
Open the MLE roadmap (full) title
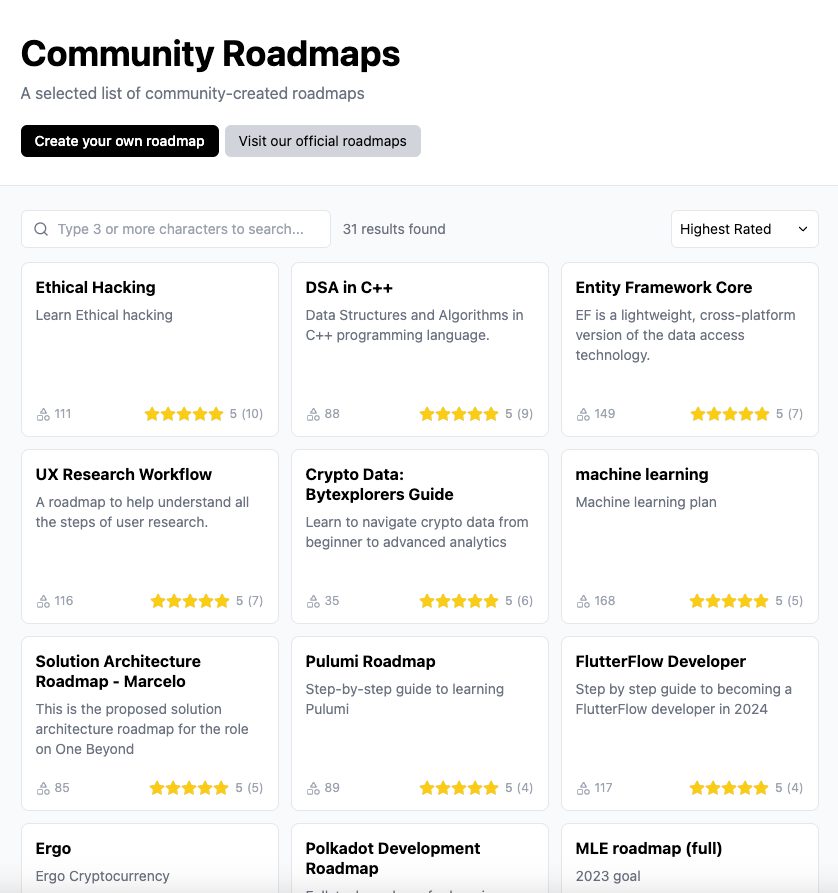click(x=649, y=849)
